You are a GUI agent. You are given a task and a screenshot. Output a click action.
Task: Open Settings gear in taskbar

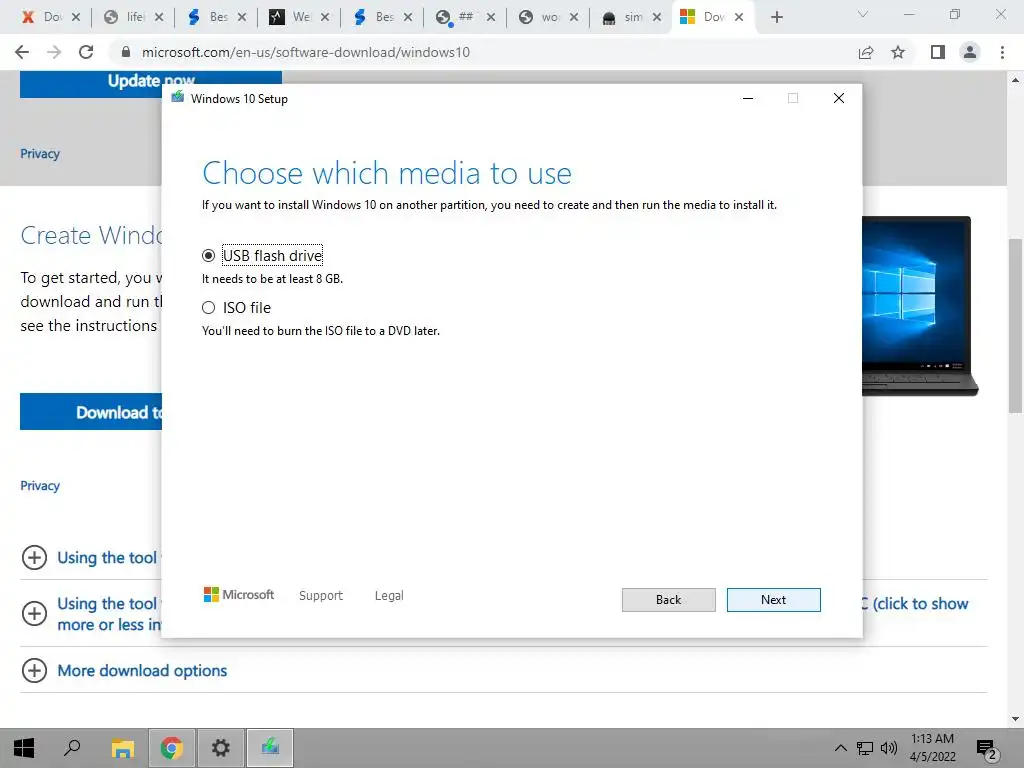[x=221, y=748]
